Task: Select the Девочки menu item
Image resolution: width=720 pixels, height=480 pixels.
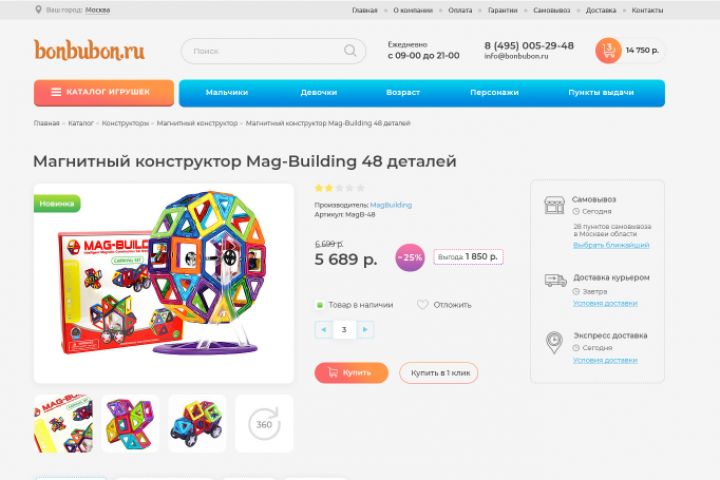Action: pos(319,92)
